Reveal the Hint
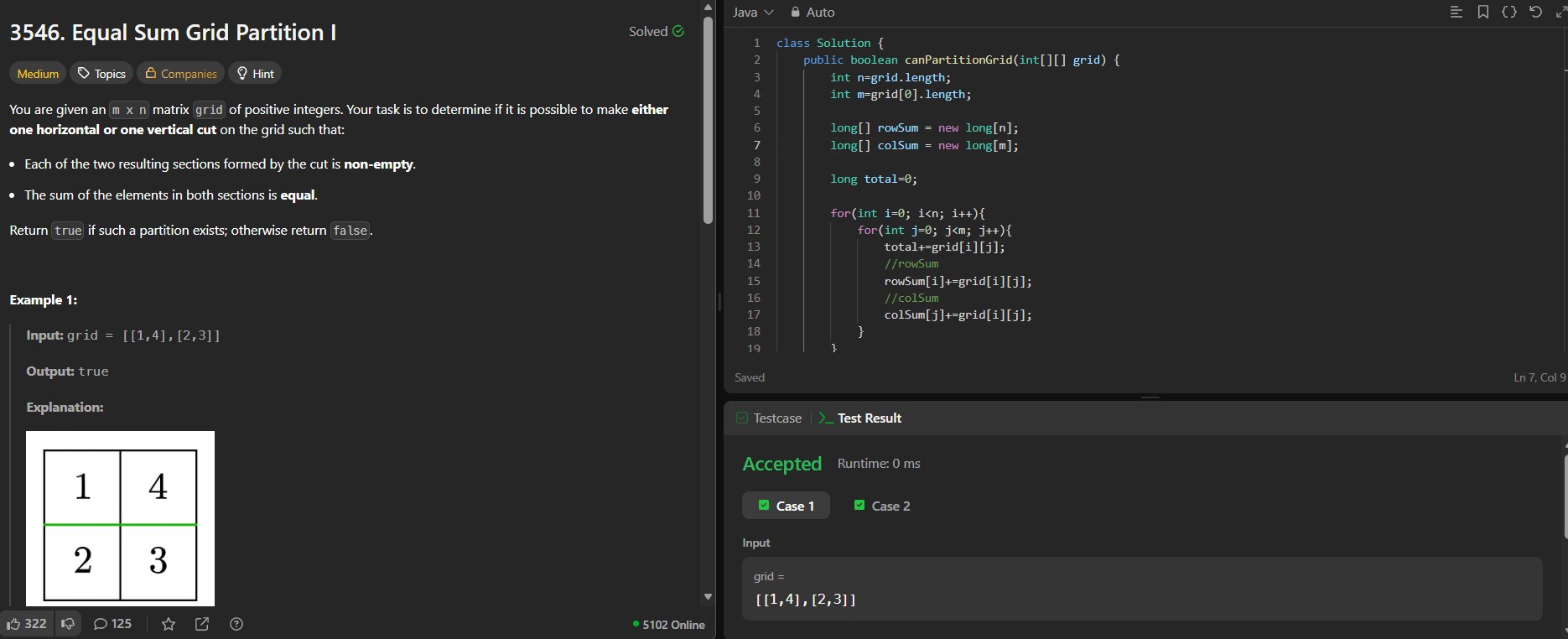 (x=256, y=74)
